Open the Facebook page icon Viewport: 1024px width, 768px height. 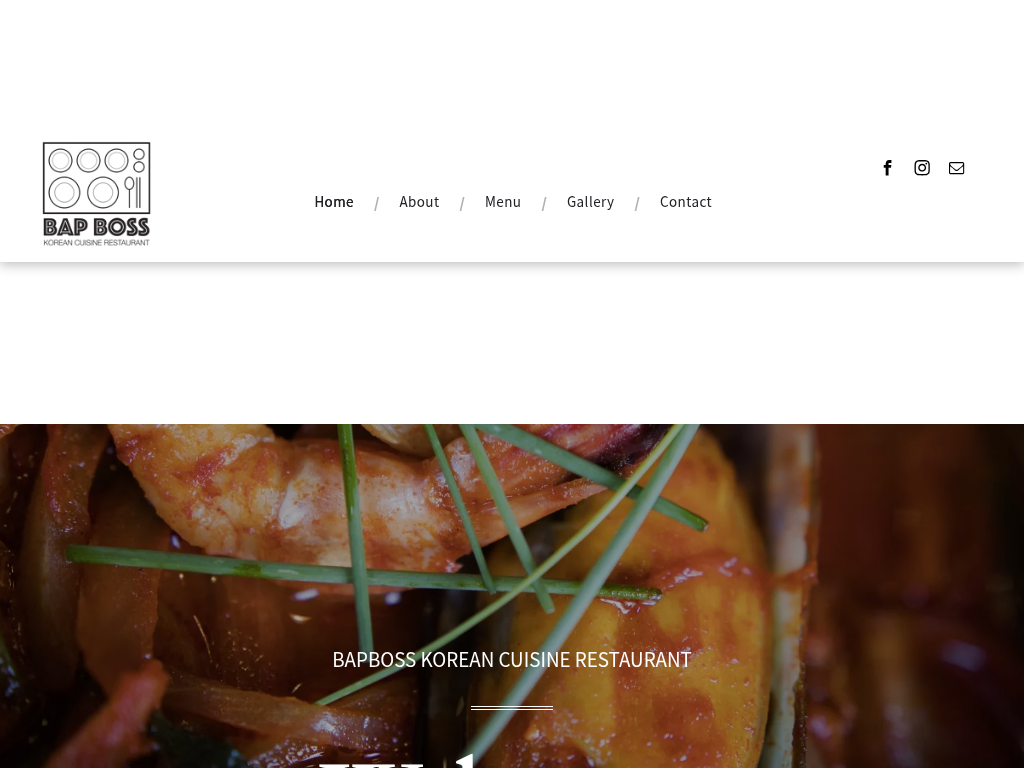(887, 168)
